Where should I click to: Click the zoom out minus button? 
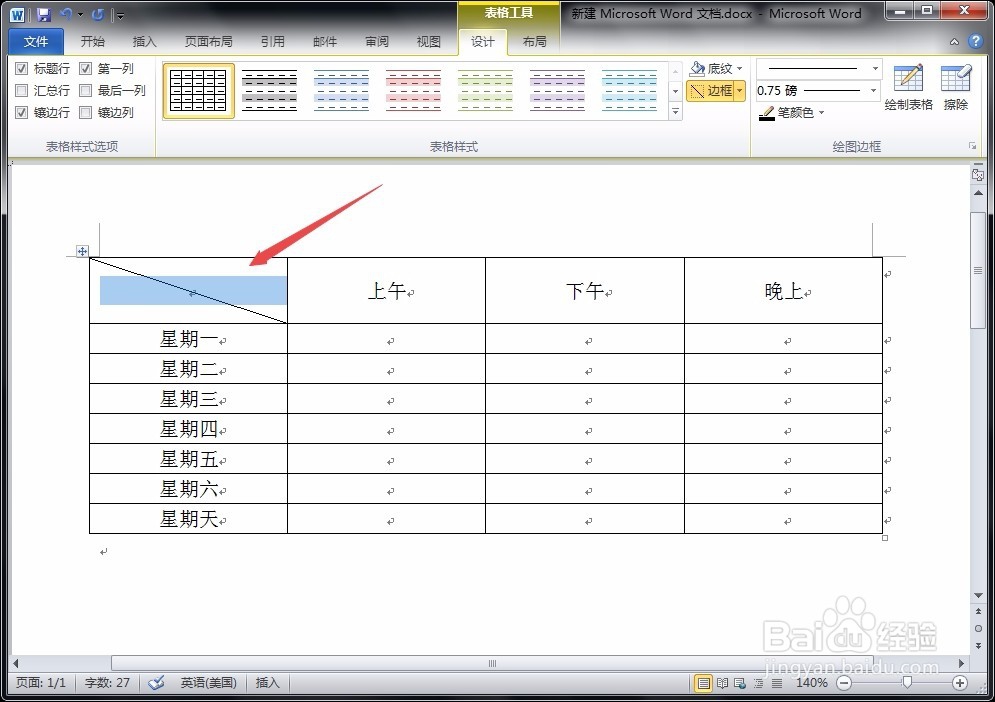(x=844, y=683)
